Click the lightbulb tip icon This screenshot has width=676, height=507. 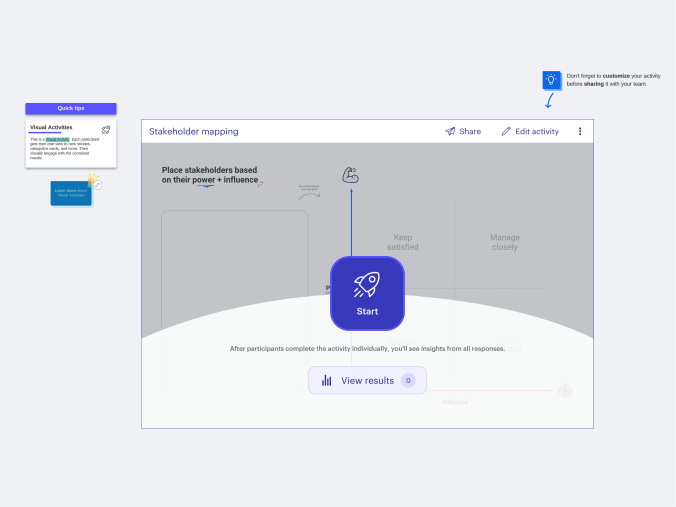(550, 79)
